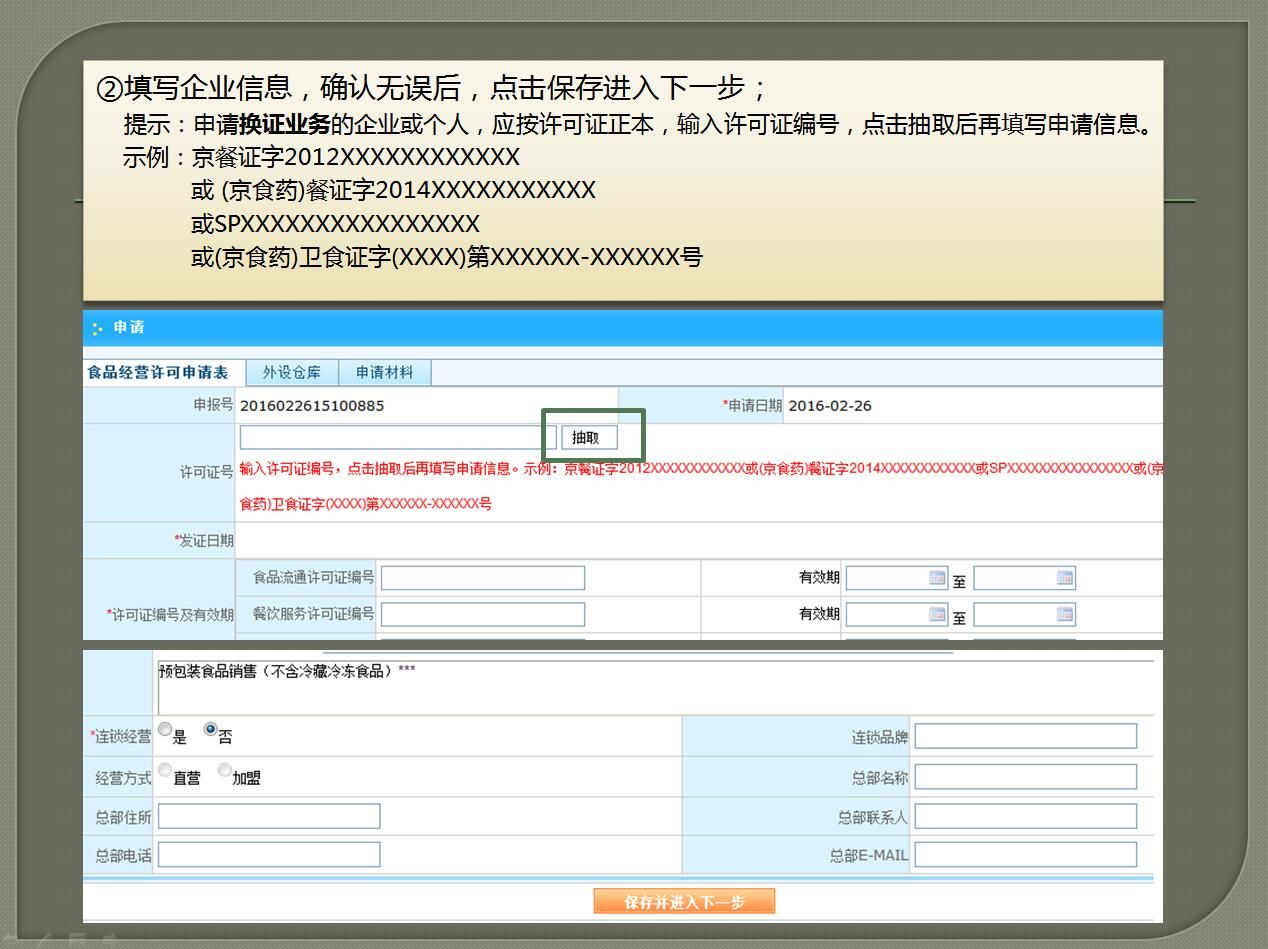Switch to the 食品经营许可申请表 tab
1268x949 pixels.
(x=158, y=373)
